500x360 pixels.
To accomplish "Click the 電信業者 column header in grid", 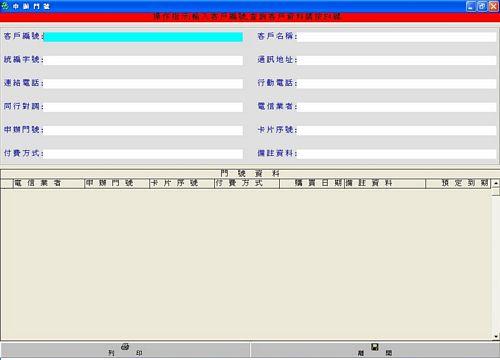I will 49,183.
